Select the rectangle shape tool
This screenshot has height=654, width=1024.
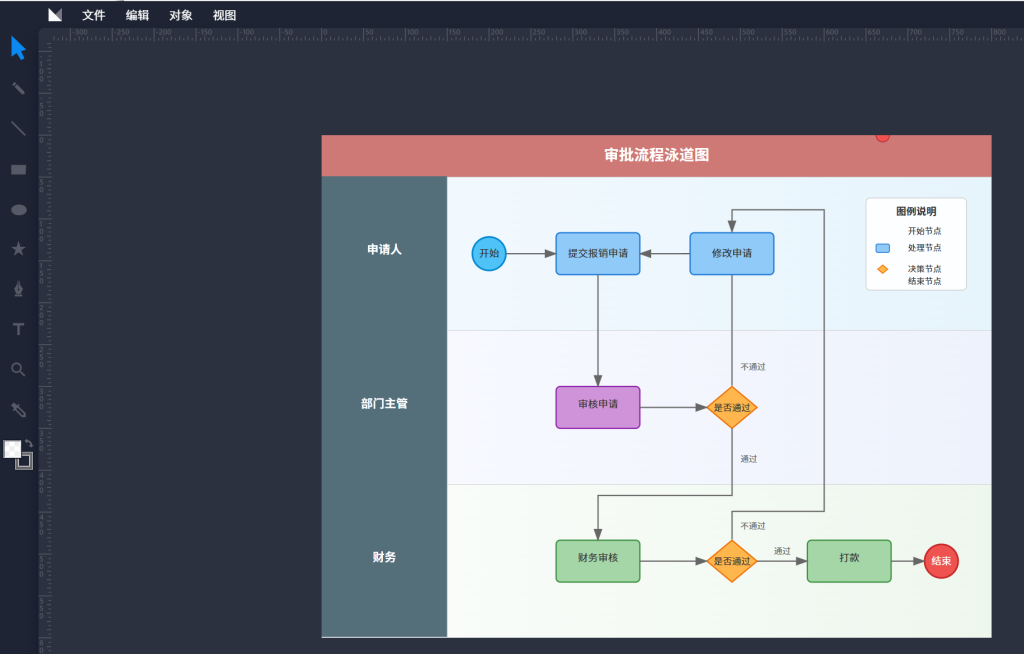18,170
